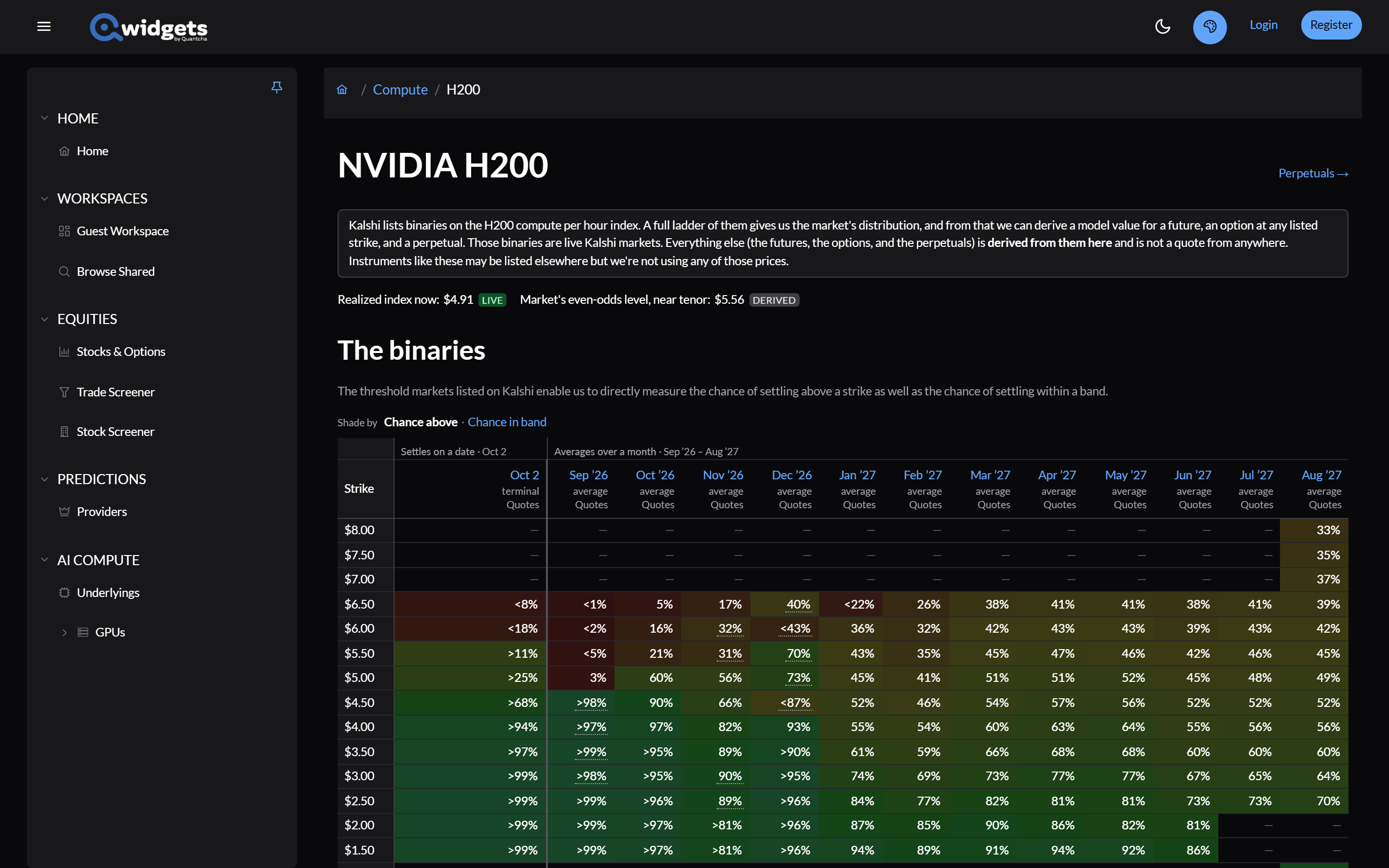The image size is (1389, 868).
Task: Click the breadcrumb home icon
Action: (x=342, y=90)
